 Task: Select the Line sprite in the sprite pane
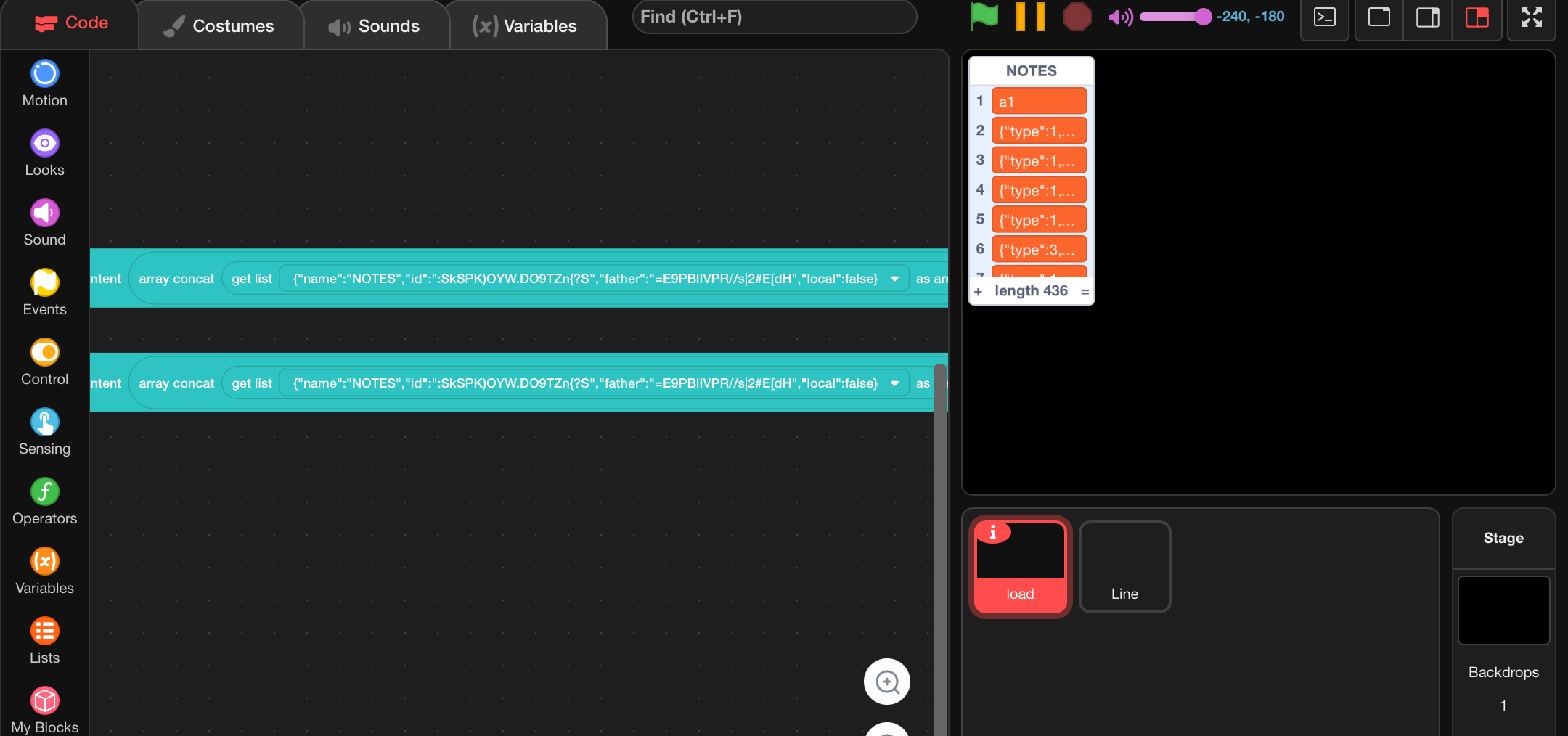[1124, 567]
